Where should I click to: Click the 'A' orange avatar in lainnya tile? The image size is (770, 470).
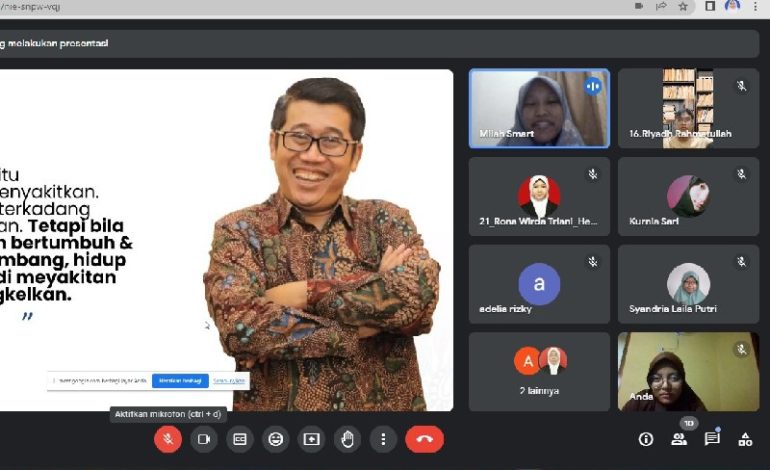(x=527, y=361)
